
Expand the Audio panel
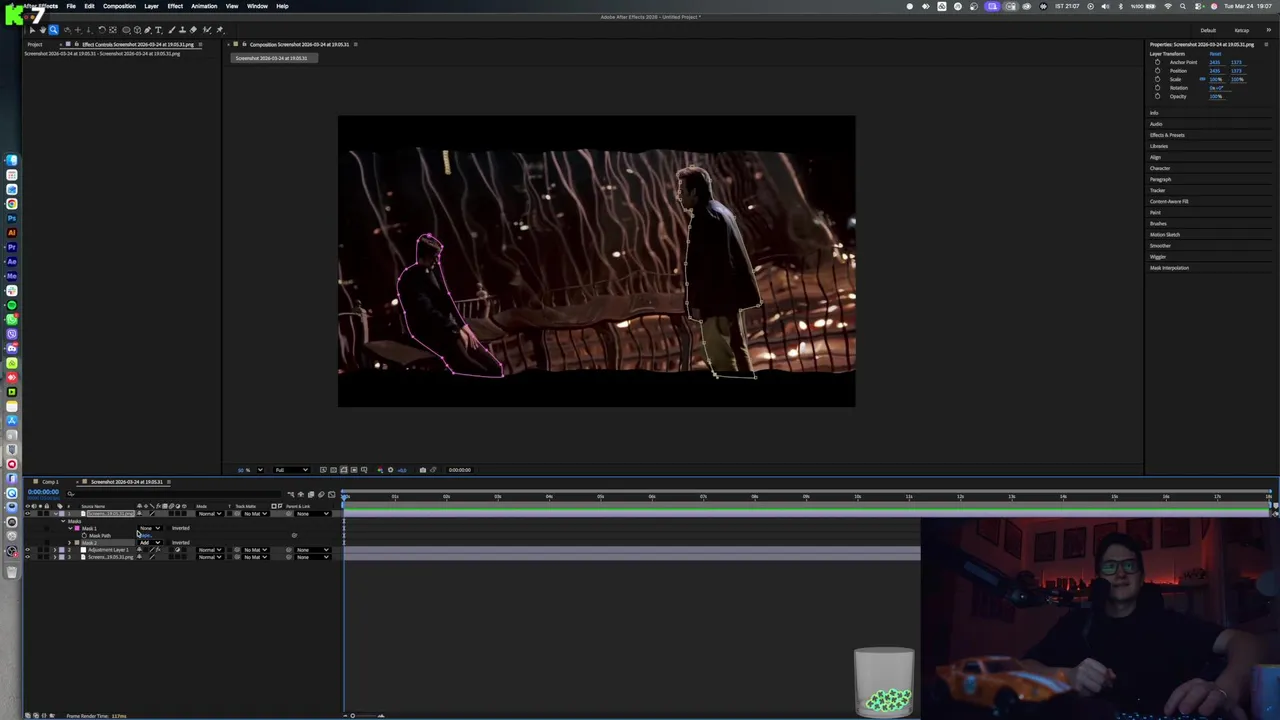coord(1156,124)
